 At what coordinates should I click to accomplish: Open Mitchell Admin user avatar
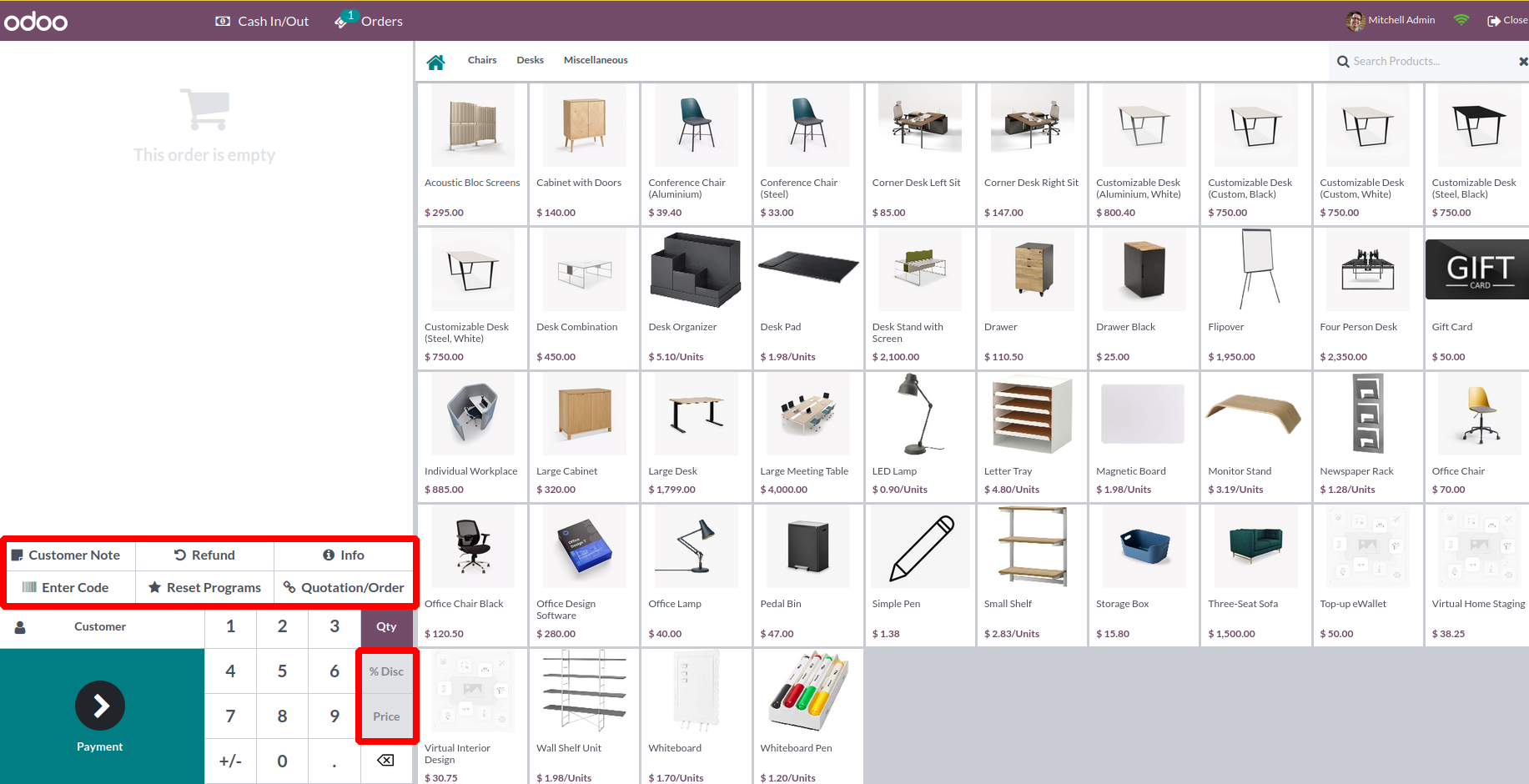(x=1355, y=21)
